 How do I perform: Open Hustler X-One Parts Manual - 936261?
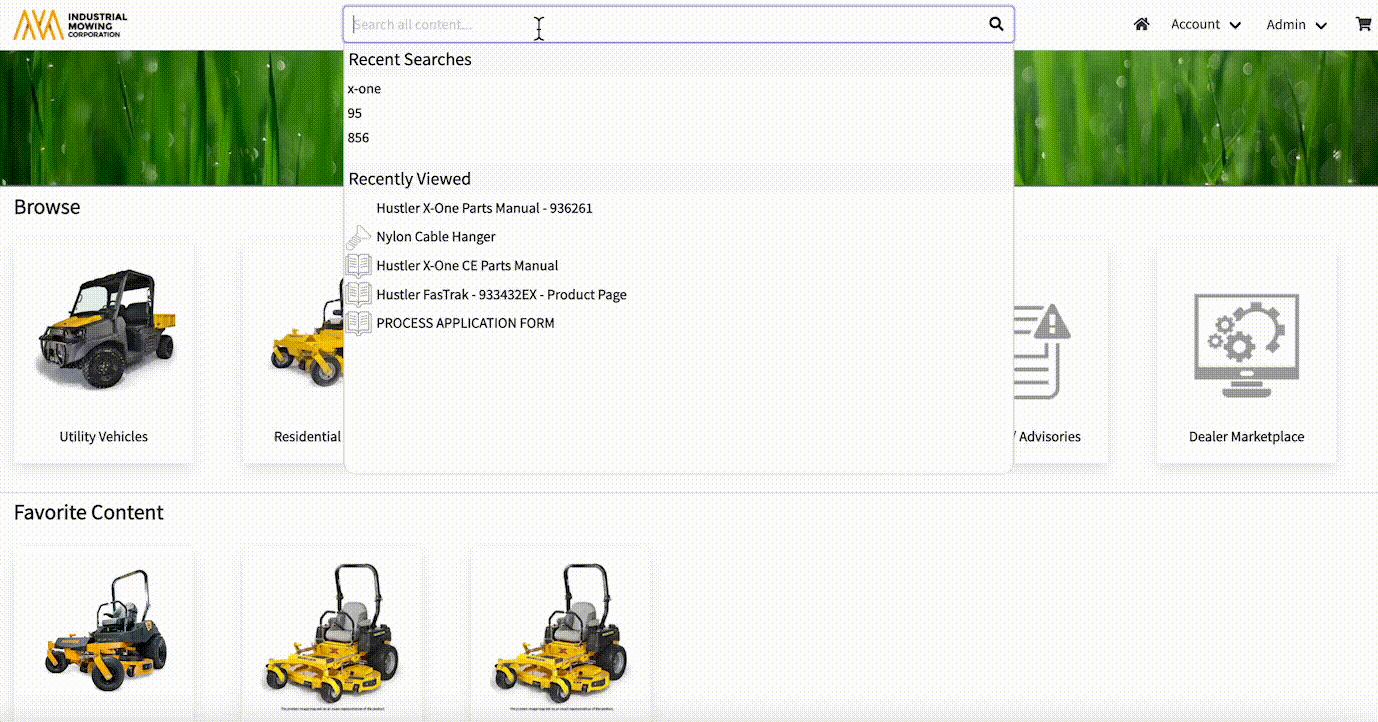484,208
